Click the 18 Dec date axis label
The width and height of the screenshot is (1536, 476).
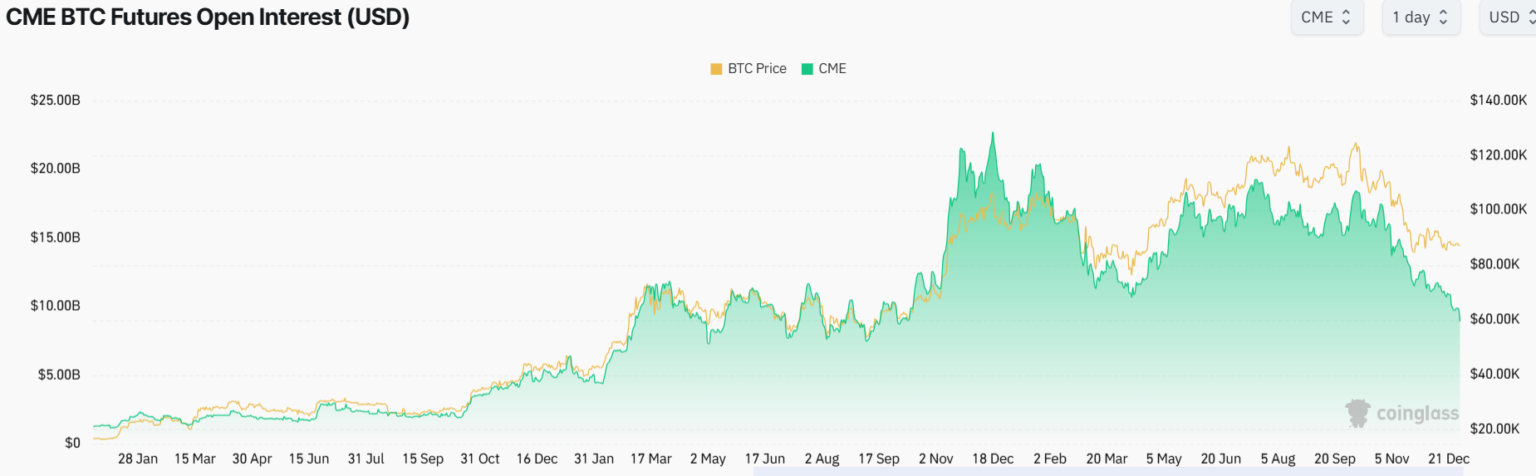(993, 459)
